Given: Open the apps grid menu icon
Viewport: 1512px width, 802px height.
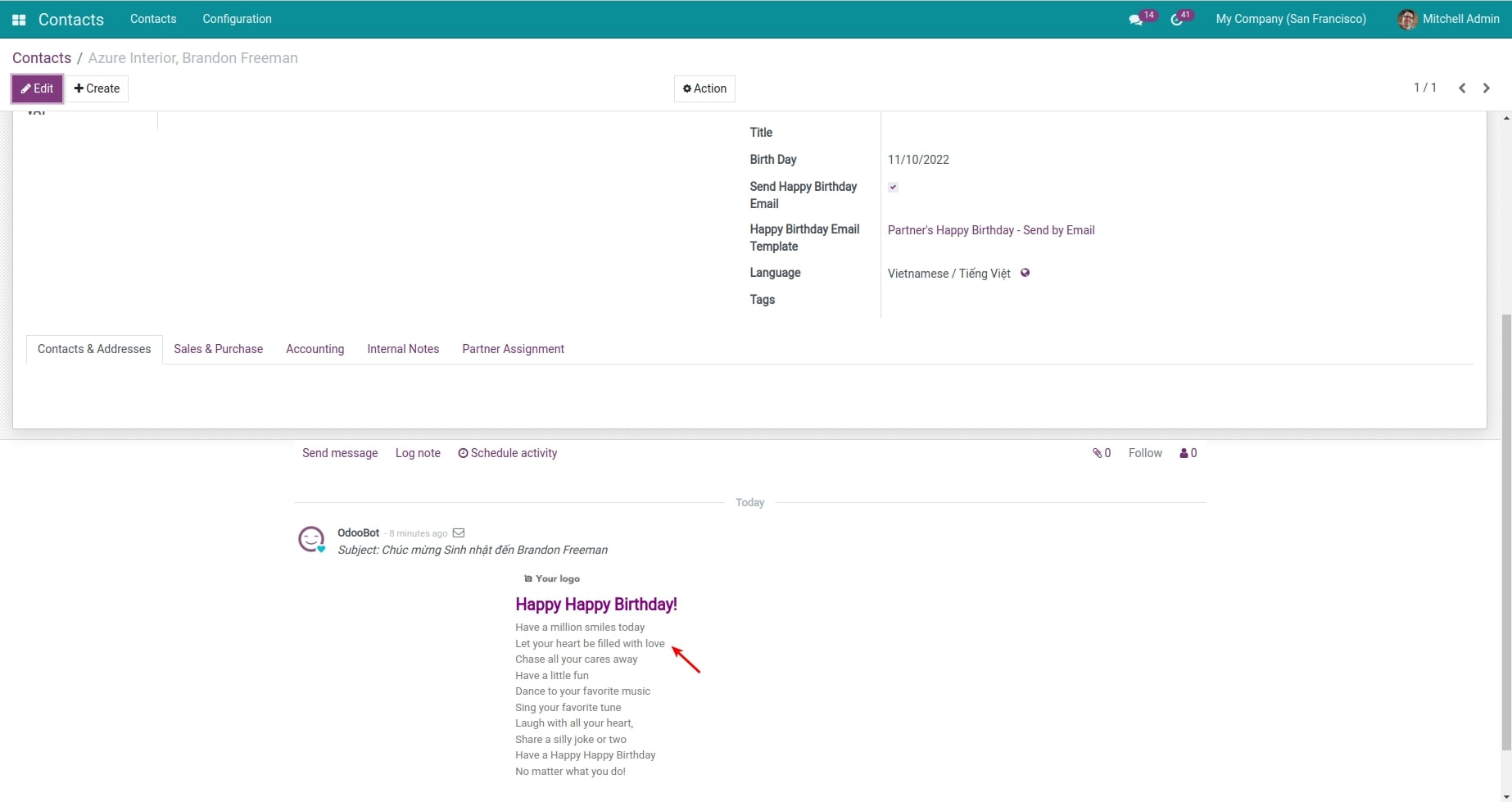Looking at the screenshot, I should [19, 20].
